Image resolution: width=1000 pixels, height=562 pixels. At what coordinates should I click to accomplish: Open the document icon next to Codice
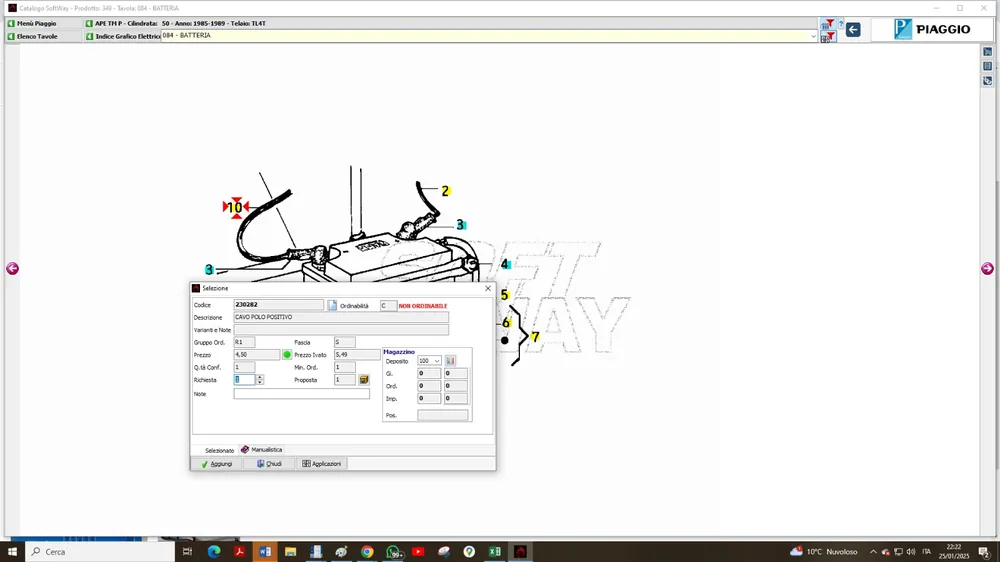click(332, 306)
